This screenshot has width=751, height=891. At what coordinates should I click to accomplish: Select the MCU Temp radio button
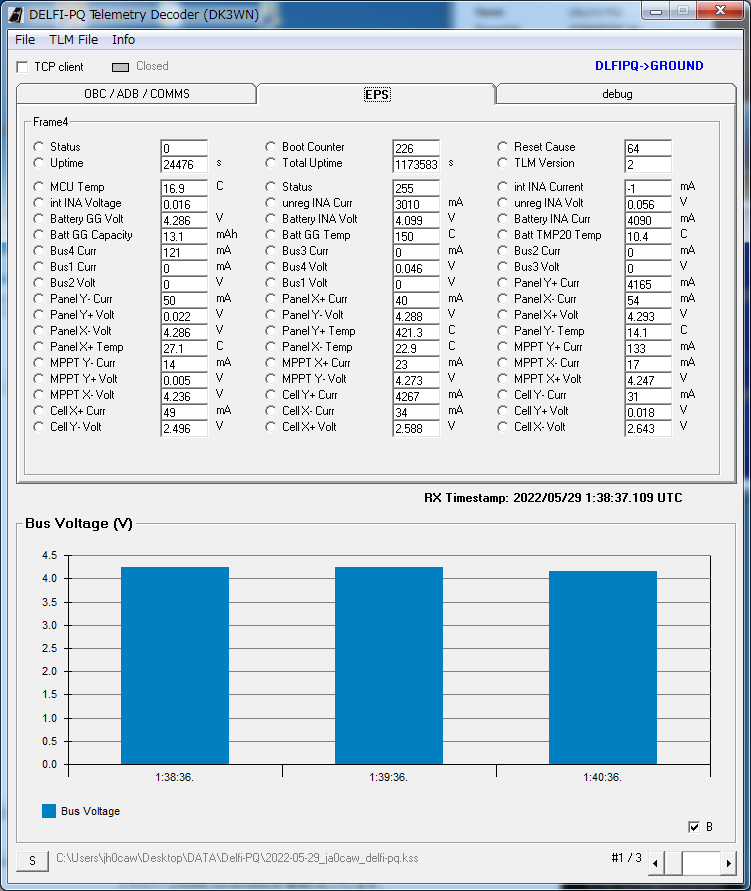(38, 186)
